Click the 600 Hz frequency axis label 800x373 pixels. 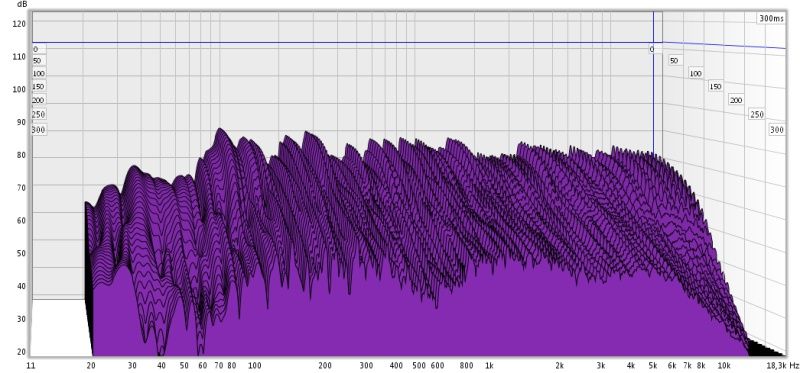437,365
